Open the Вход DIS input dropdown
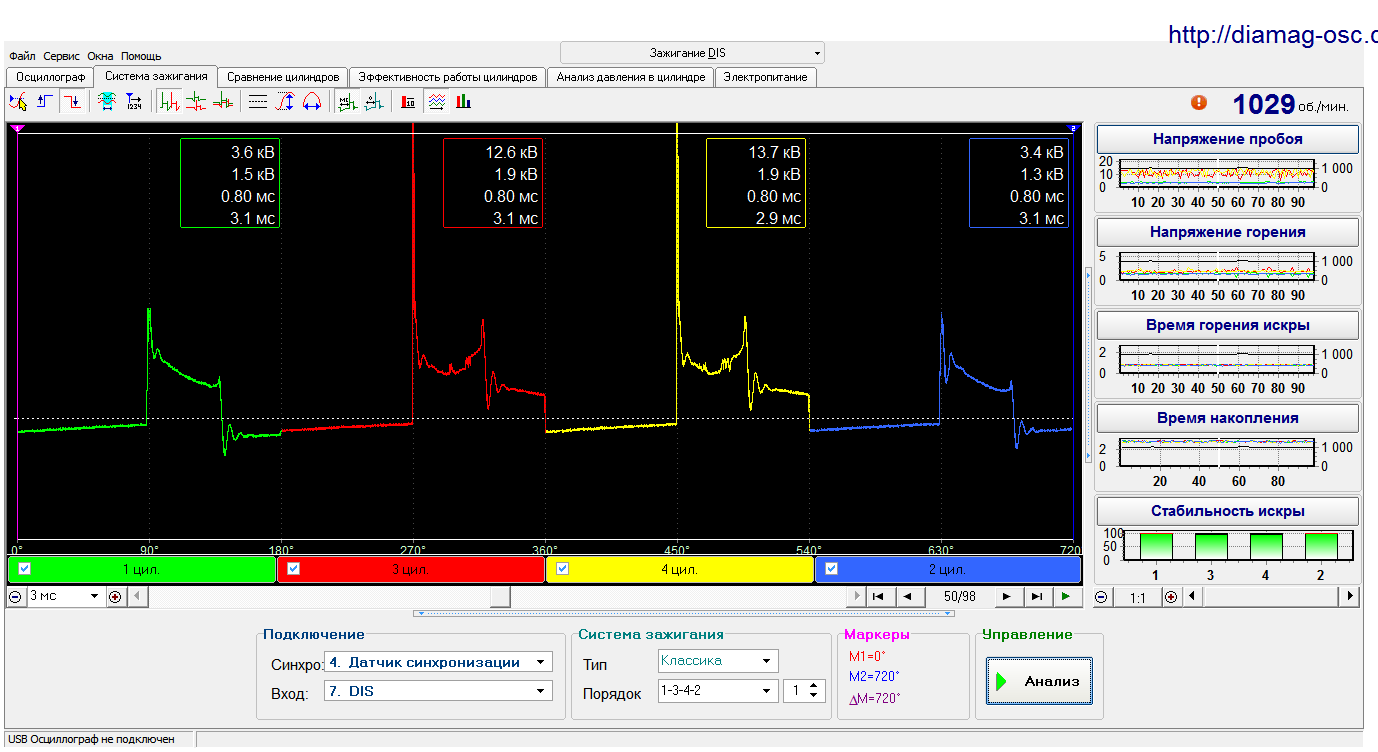Image resolution: width=1378 pixels, height=752 pixels. click(438, 691)
